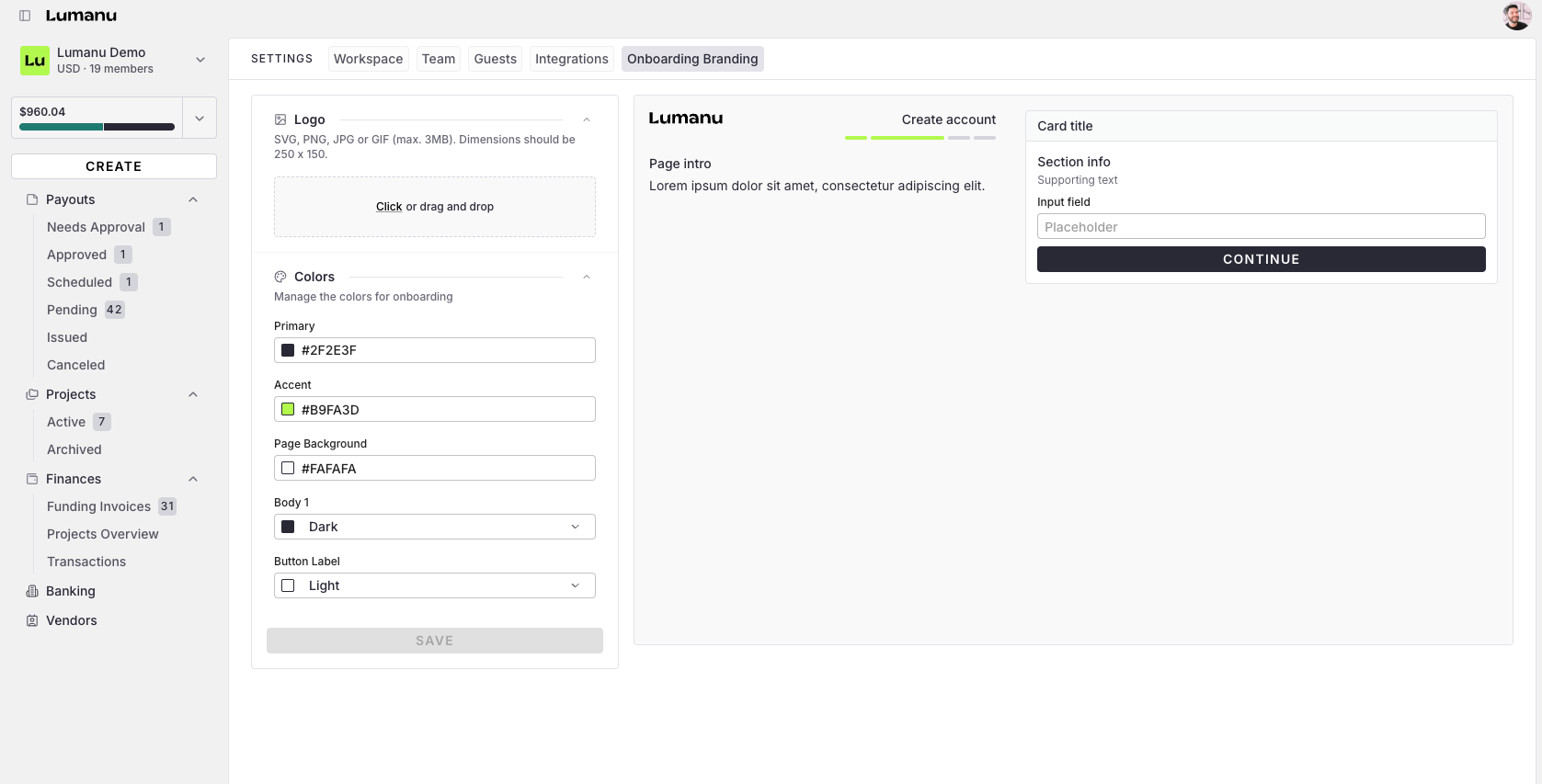1542x784 pixels.
Task: Click the Create account step progress bar
Action: tap(920, 138)
